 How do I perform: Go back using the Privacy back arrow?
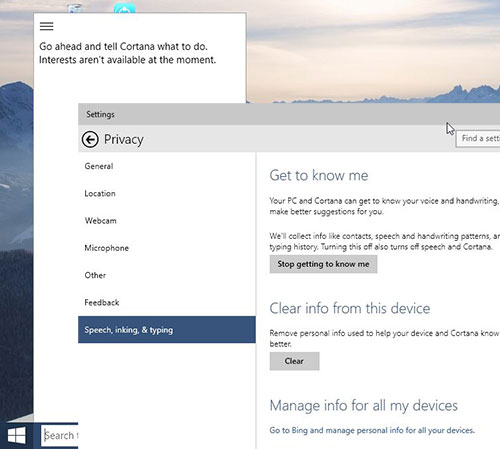[90, 139]
